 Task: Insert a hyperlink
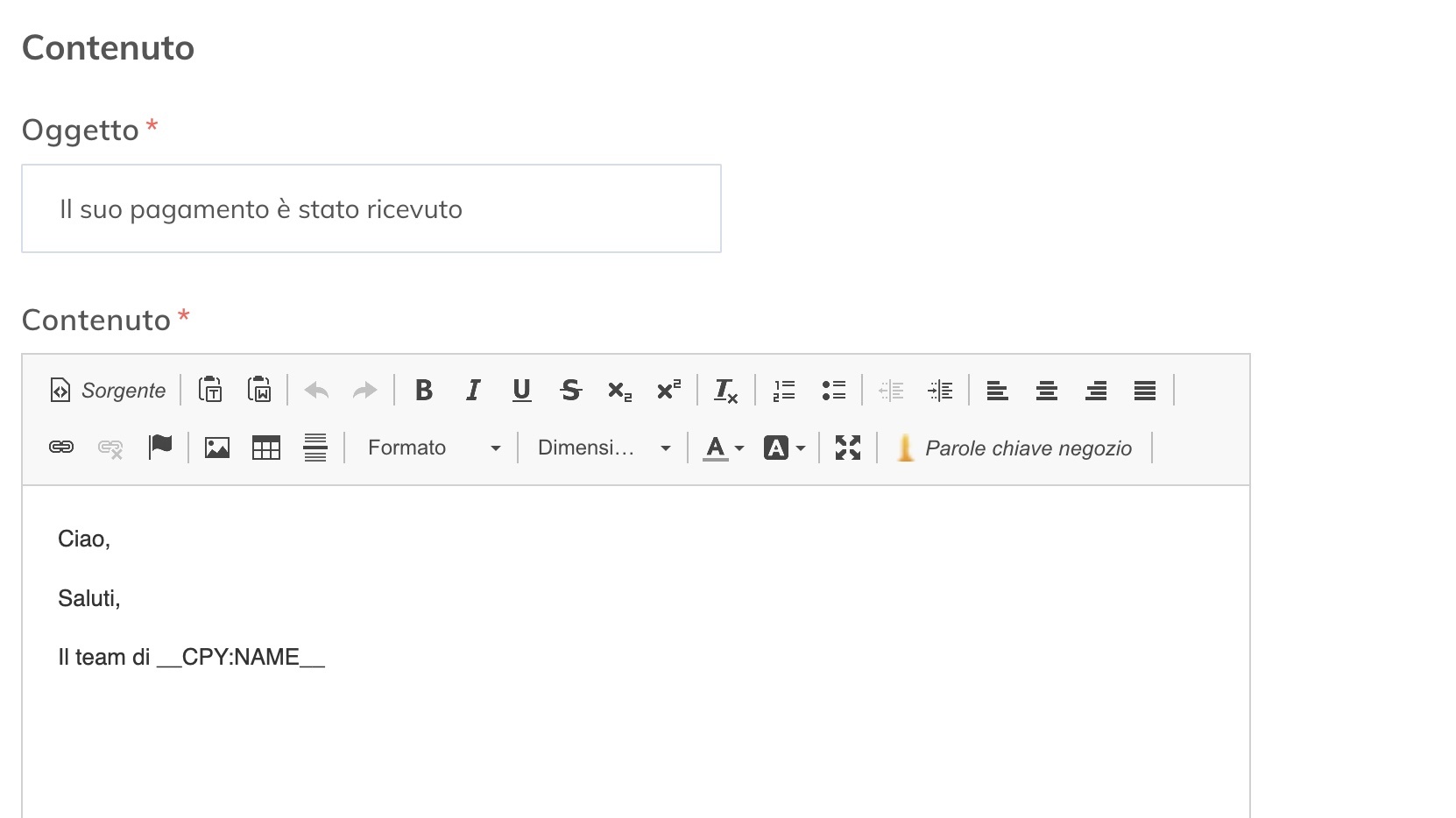click(x=60, y=448)
